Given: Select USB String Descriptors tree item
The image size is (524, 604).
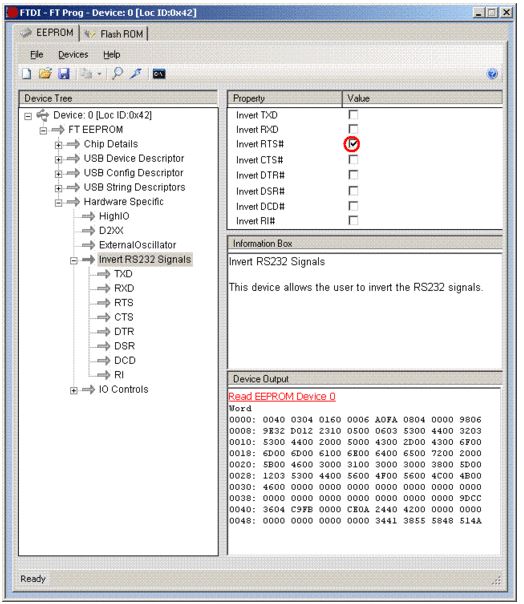Looking at the screenshot, I should pyautogui.click(x=134, y=187).
